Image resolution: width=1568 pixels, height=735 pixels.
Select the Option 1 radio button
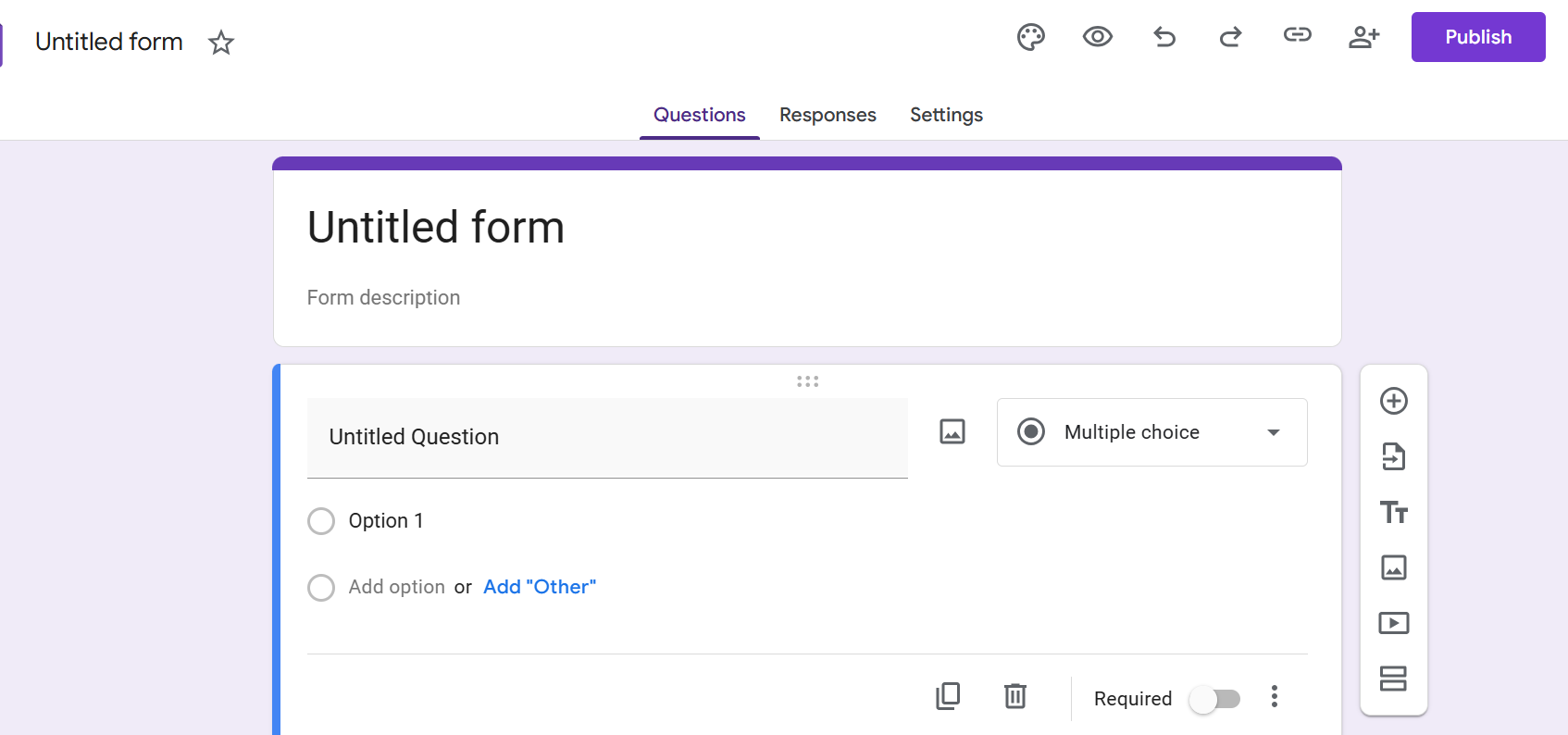point(321,521)
